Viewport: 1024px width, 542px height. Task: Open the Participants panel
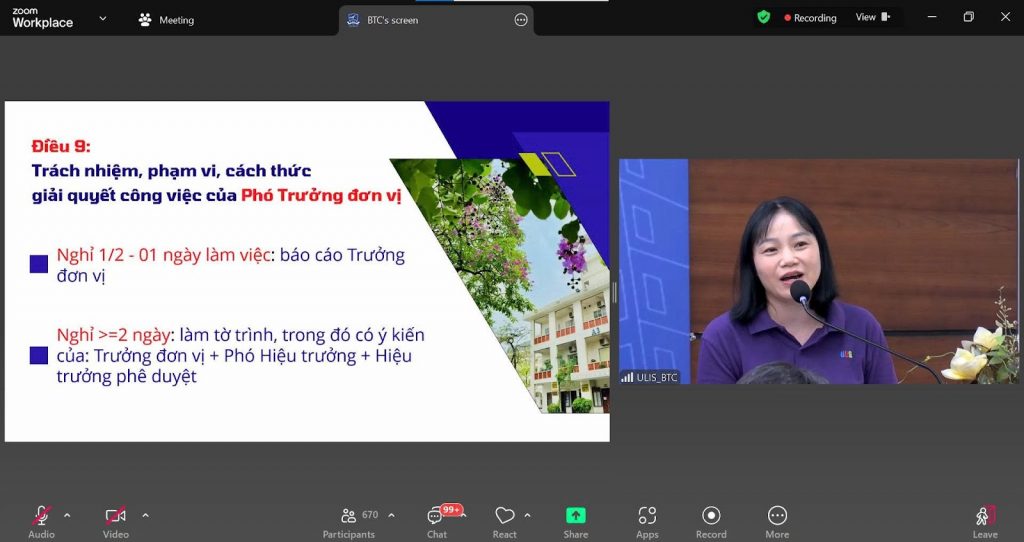point(348,520)
